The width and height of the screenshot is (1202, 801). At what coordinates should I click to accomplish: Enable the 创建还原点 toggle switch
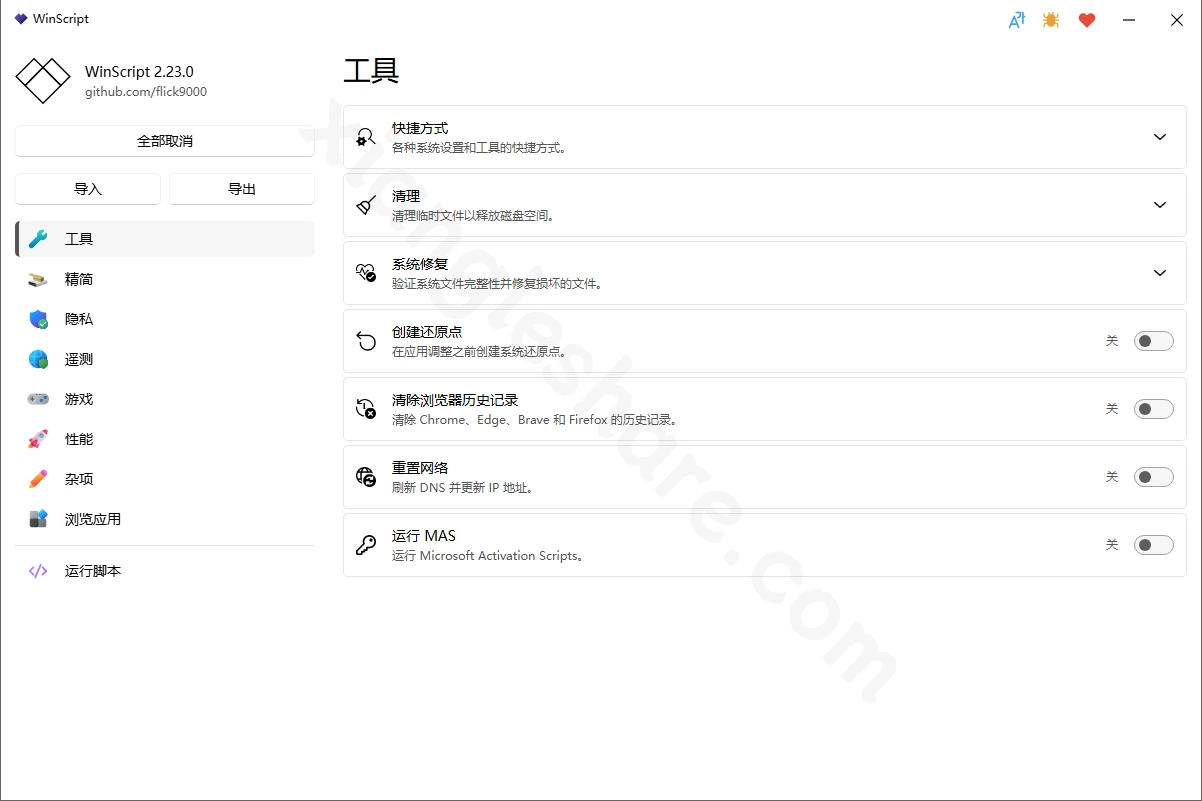click(1153, 341)
